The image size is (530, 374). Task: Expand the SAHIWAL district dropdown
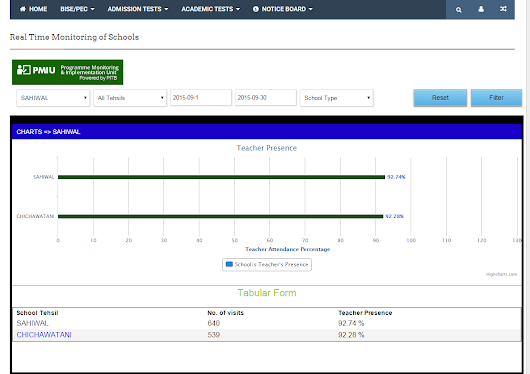click(53, 98)
